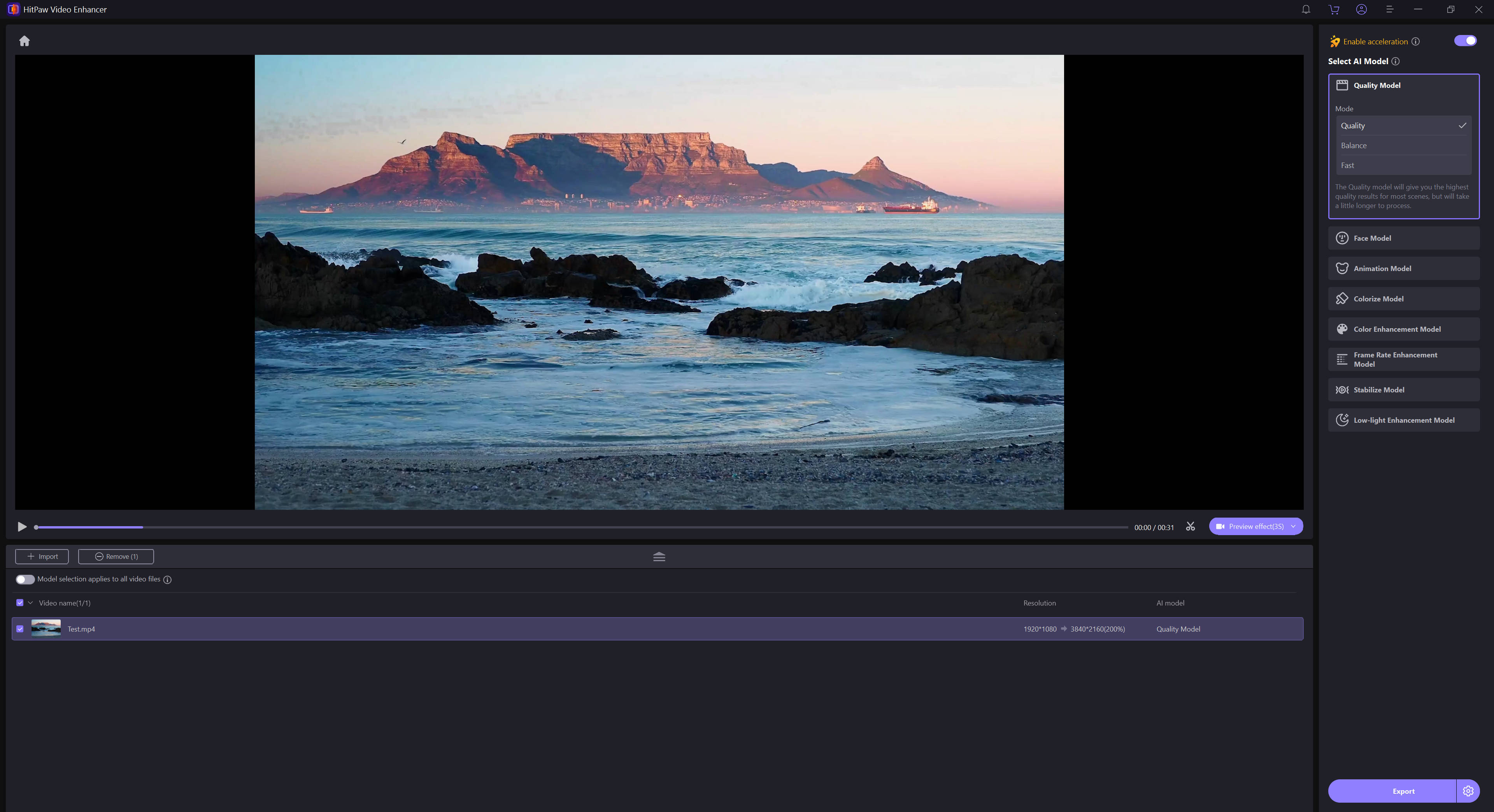Expand the Preview effect dropdown arrow
Screen dimensions: 1494x812
1293,526
